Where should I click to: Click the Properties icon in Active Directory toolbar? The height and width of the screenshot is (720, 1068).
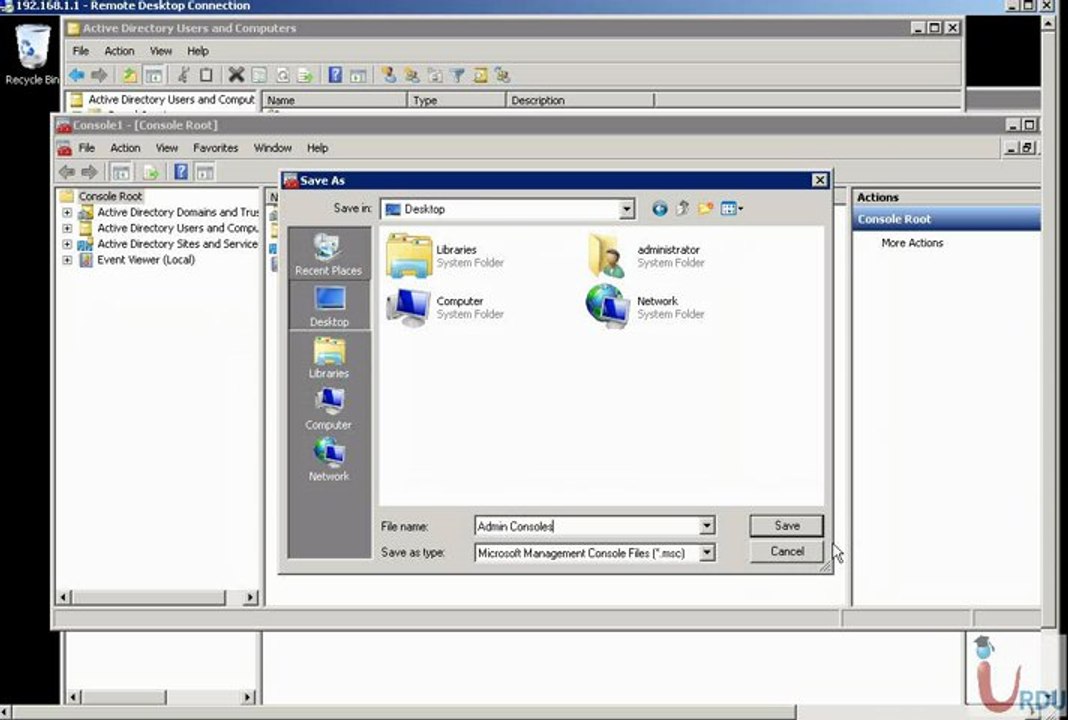[x=259, y=75]
